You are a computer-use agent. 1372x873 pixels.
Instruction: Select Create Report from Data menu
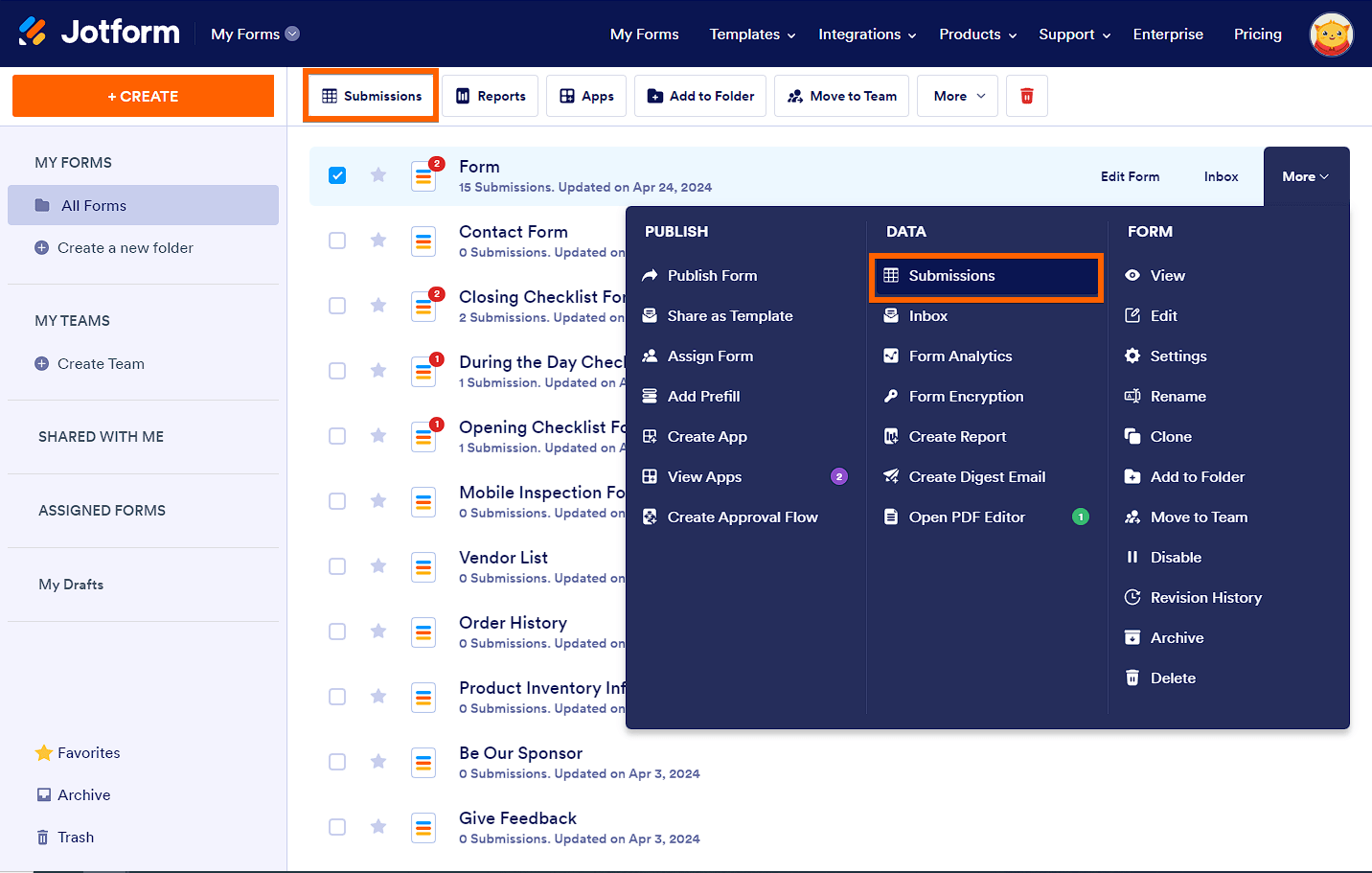tap(957, 437)
